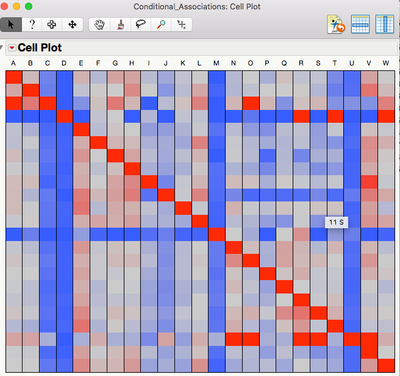This screenshot has width=400, height=376.
Task: Open the Cell Plot red triangle menu
Action: [12, 48]
